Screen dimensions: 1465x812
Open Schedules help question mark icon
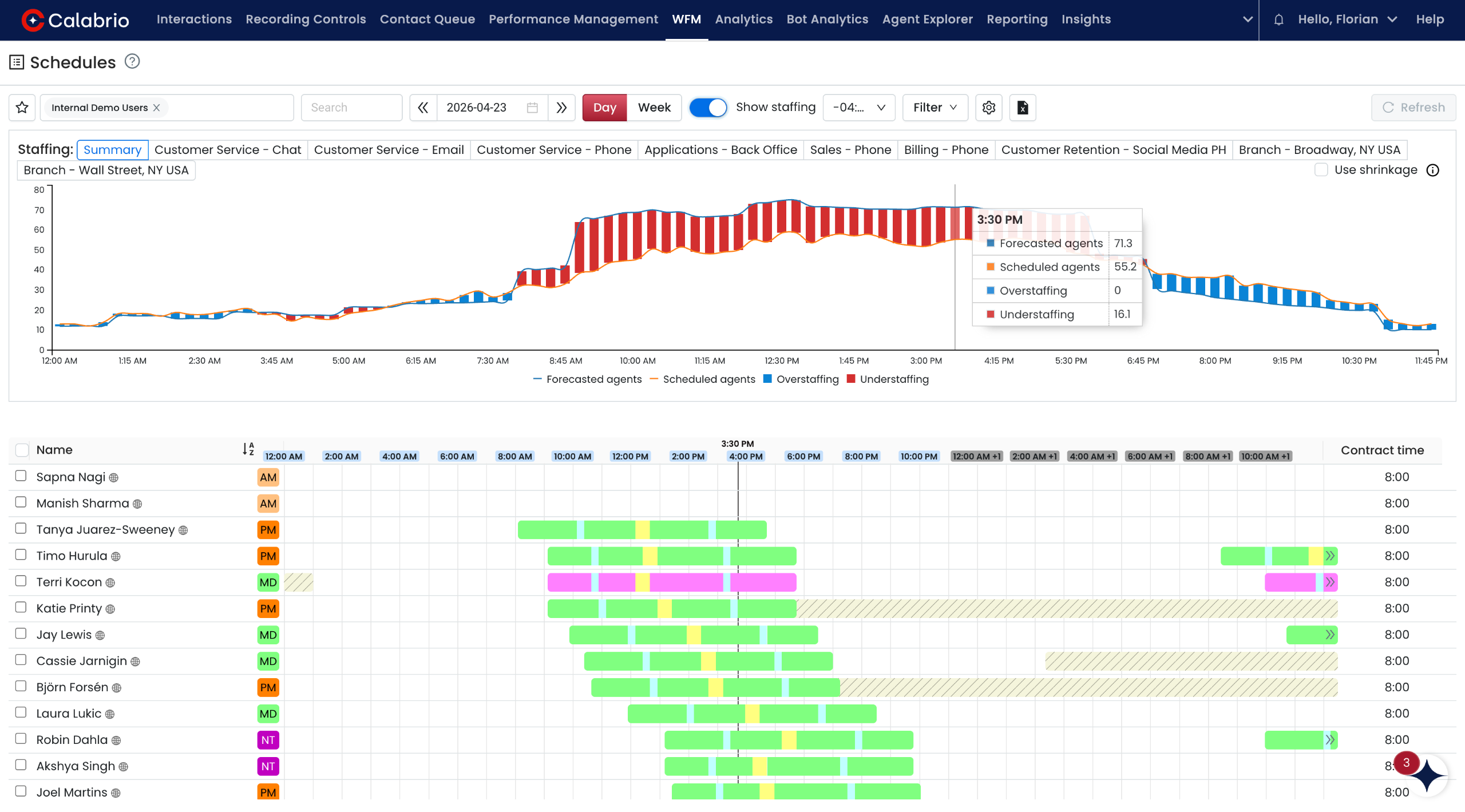(132, 61)
